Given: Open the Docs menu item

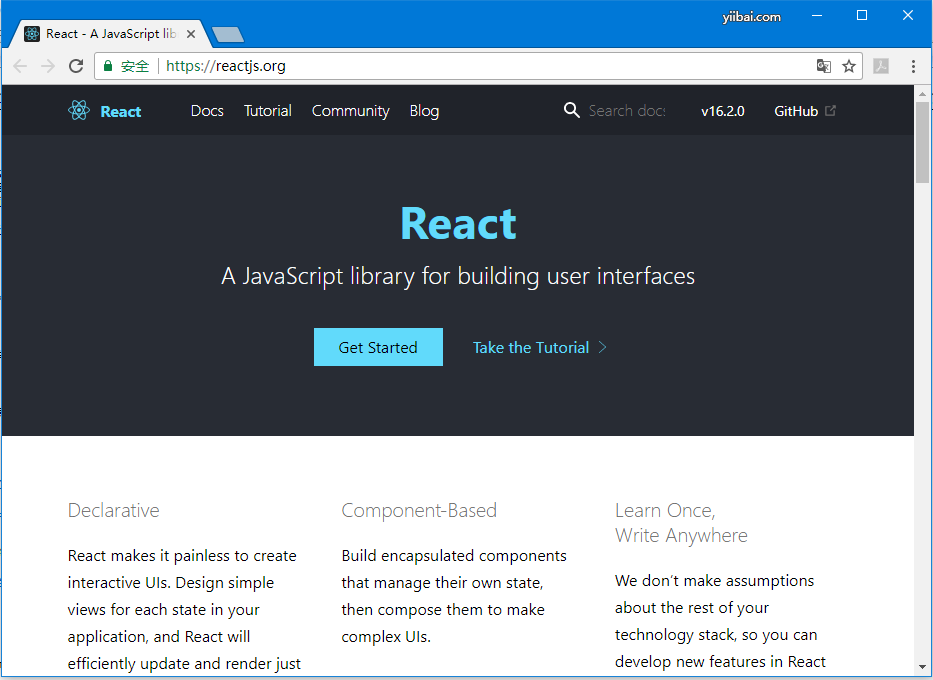Looking at the screenshot, I should 206,110.
